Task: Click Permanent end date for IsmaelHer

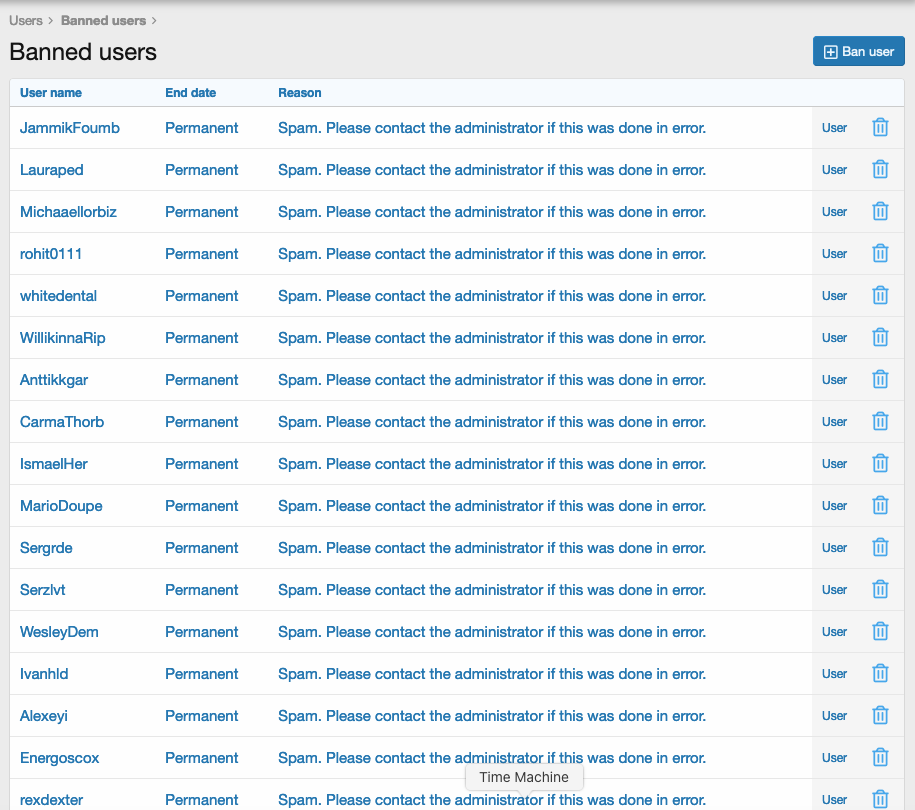Action: pyautogui.click(x=201, y=464)
